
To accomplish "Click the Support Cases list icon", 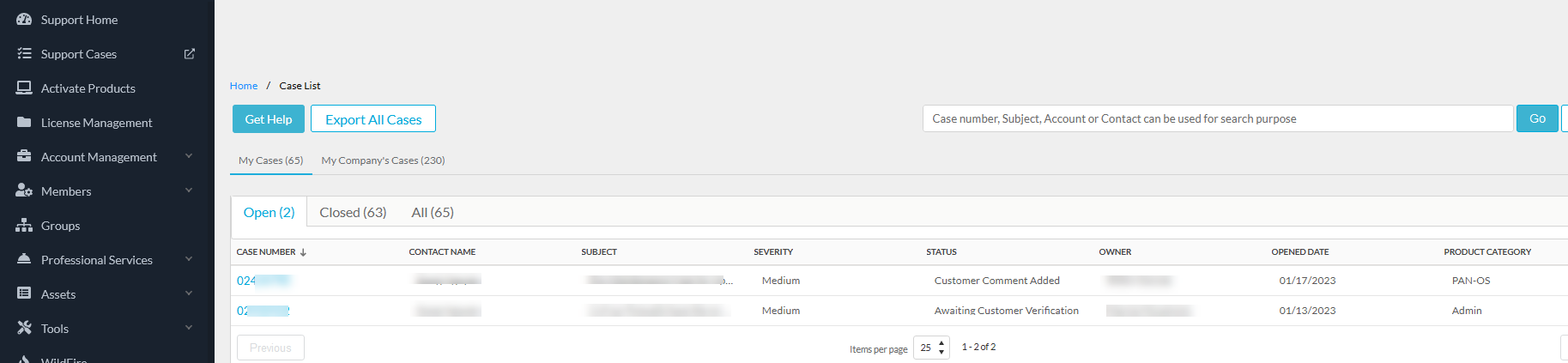I will pos(24,53).
